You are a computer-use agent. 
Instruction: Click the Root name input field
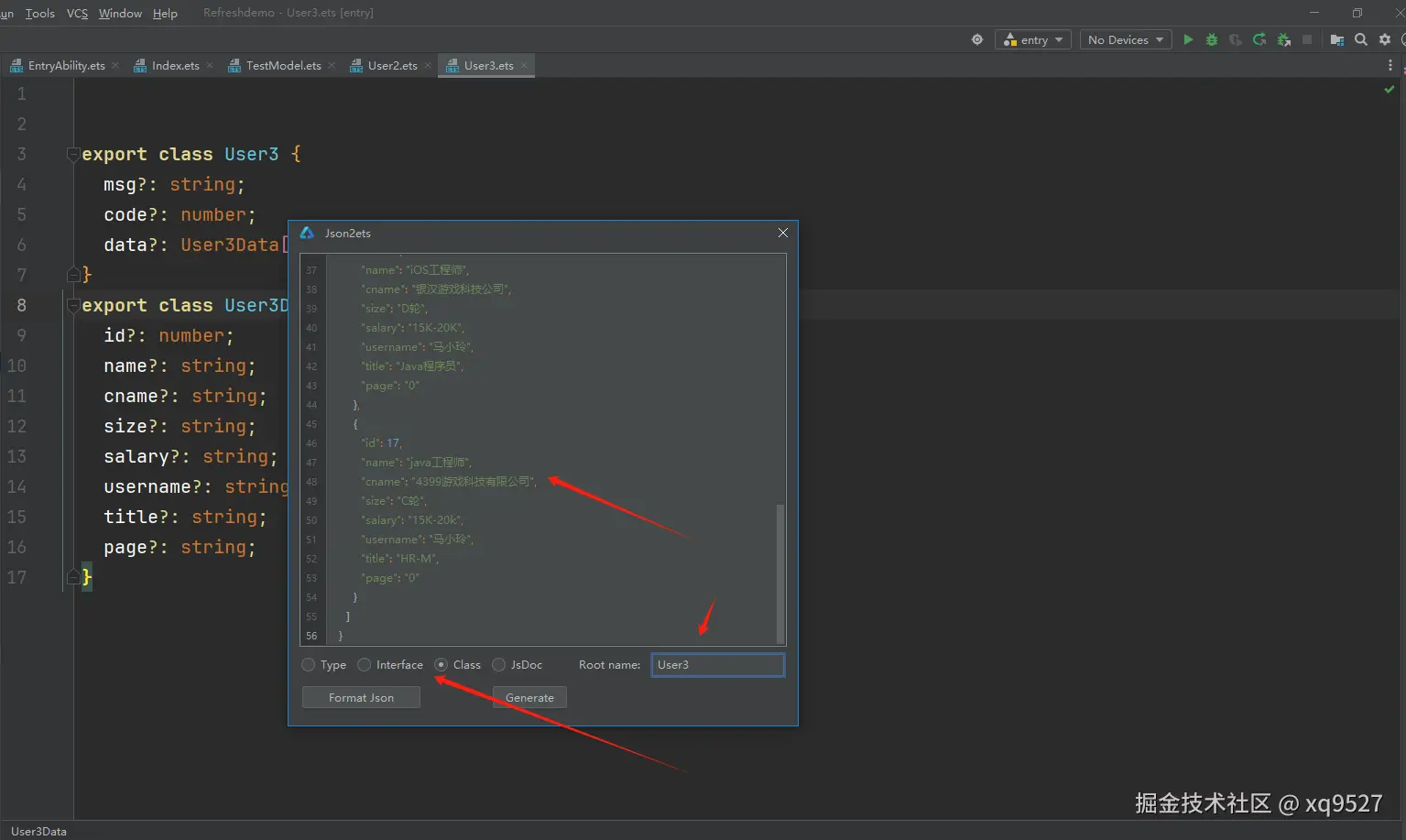(x=717, y=665)
